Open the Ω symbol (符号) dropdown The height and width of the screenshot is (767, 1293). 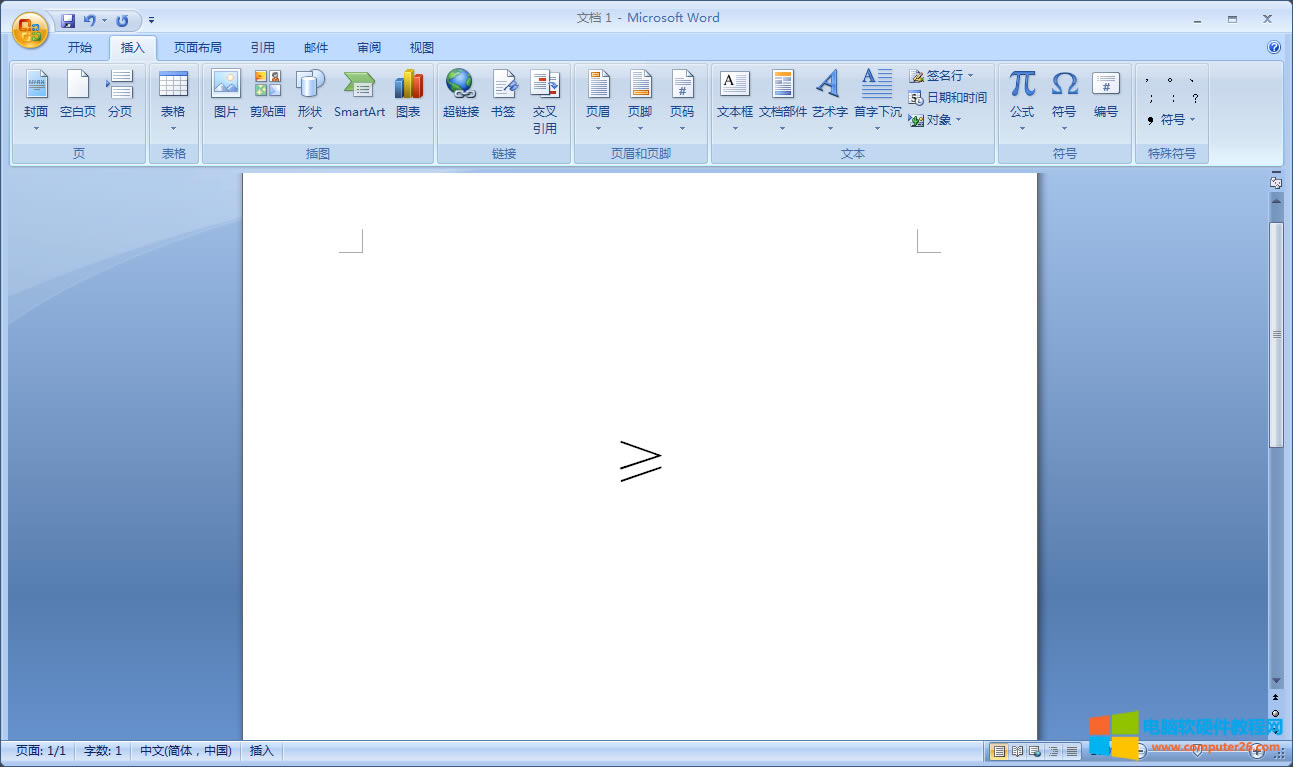[x=1064, y=100]
